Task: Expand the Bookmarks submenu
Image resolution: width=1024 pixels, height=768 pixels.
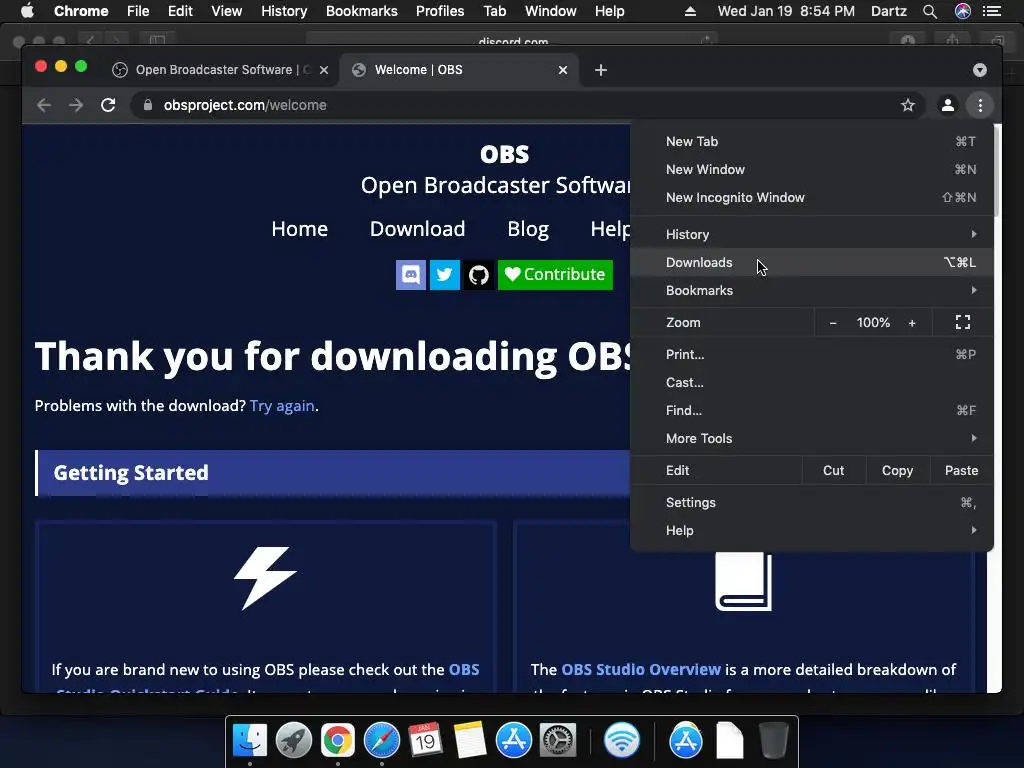Action: [x=812, y=290]
